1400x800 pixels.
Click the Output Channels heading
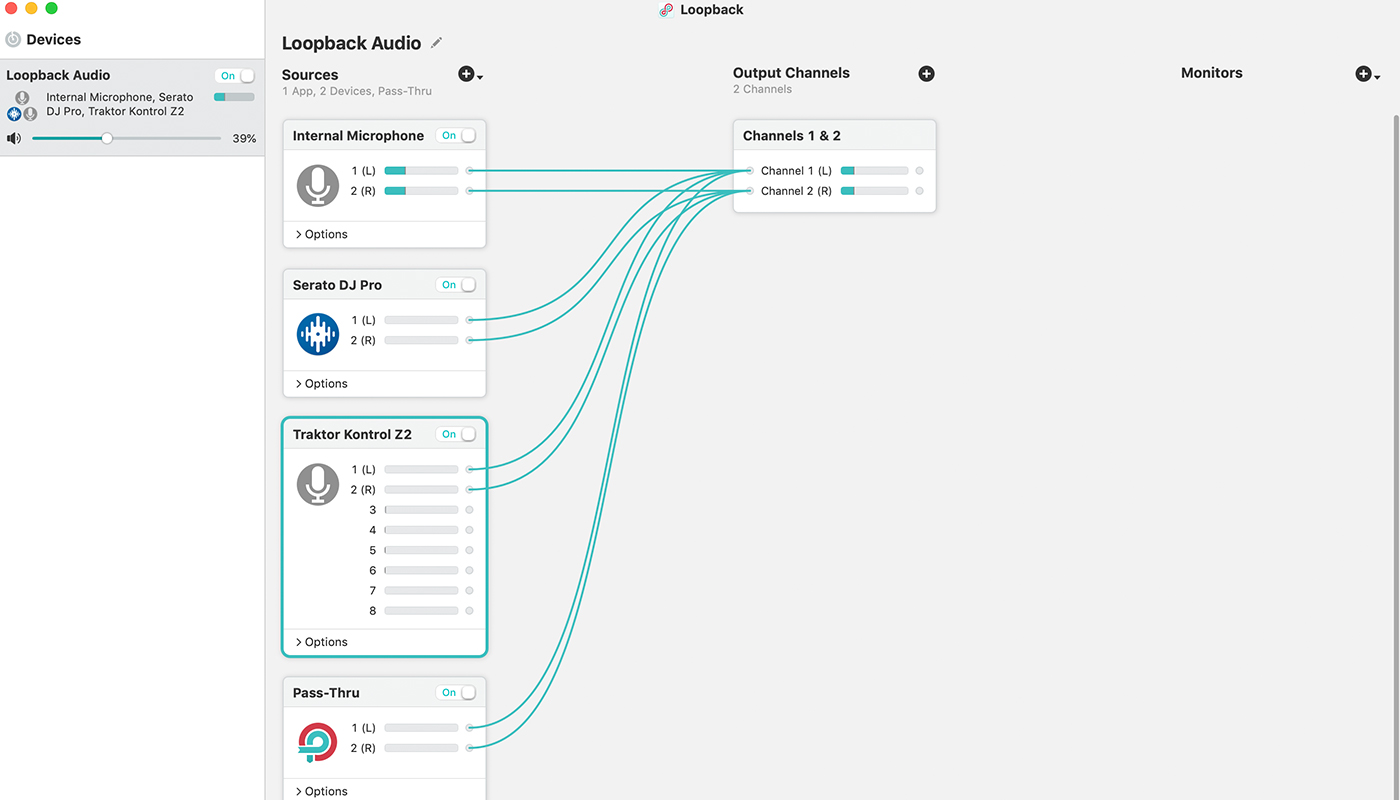click(791, 73)
